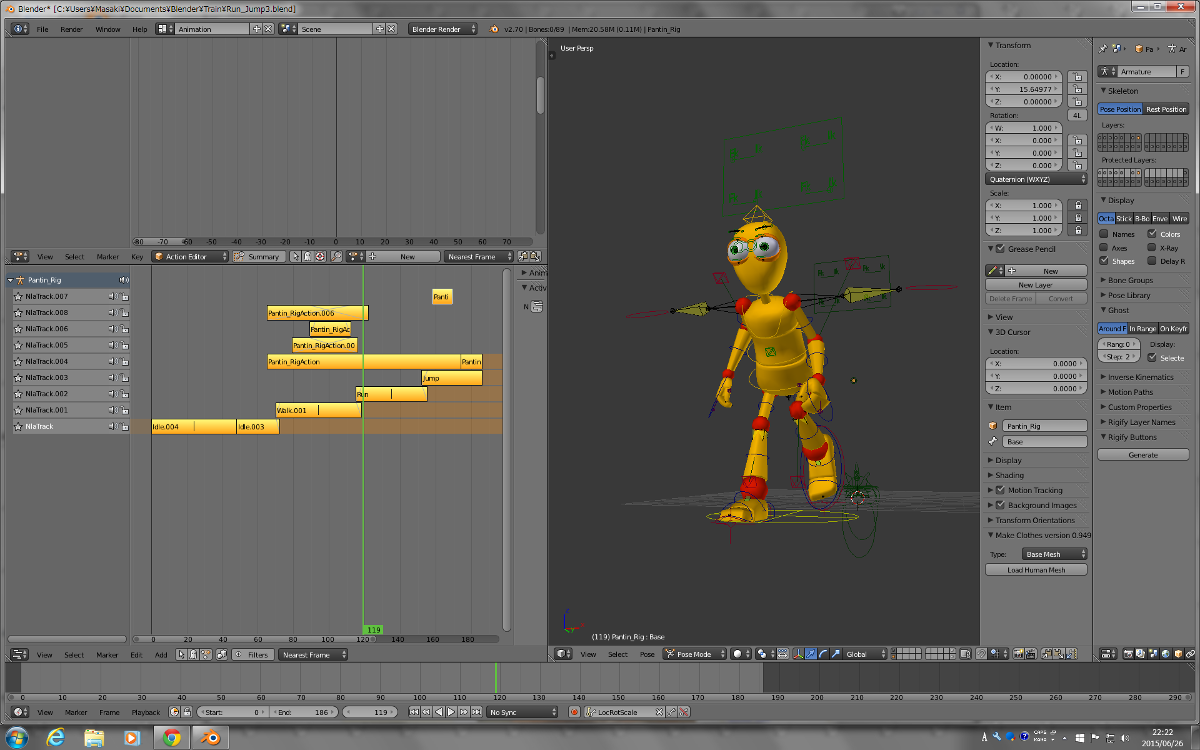Click the padlock on the bottom NlaTrack row
This screenshot has height=750, width=1200.
124,426
